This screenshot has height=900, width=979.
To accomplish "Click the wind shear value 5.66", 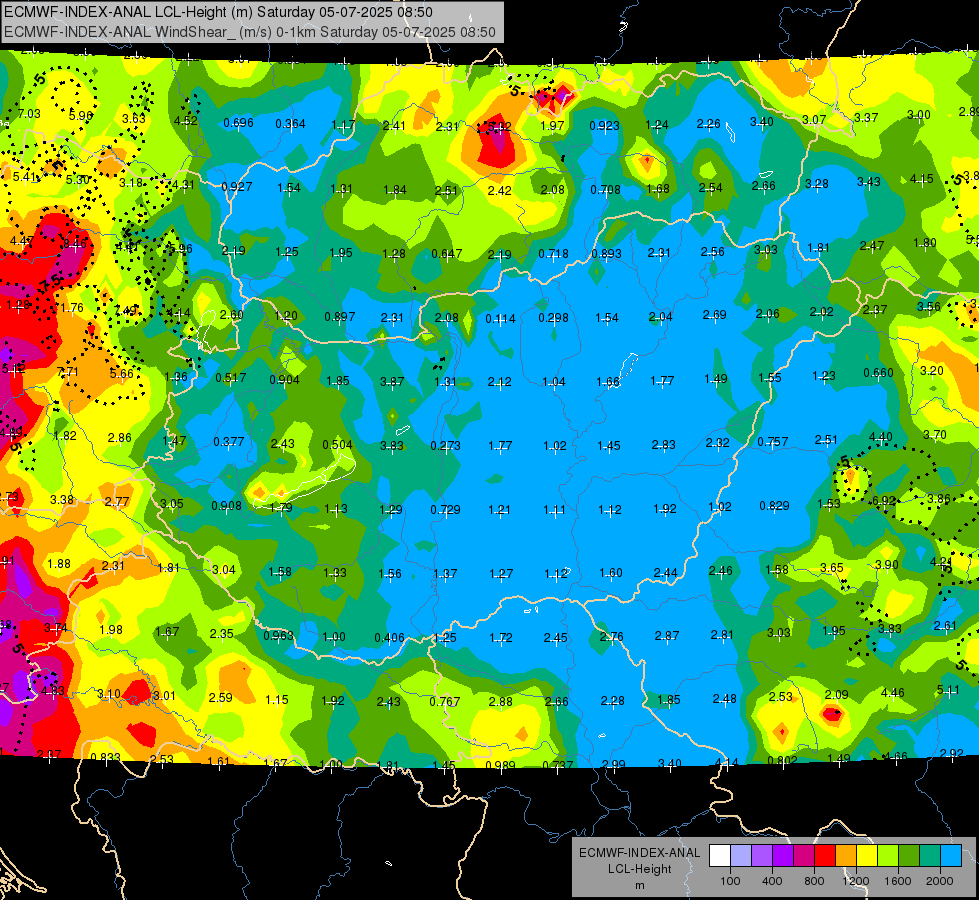I will coord(121,373).
